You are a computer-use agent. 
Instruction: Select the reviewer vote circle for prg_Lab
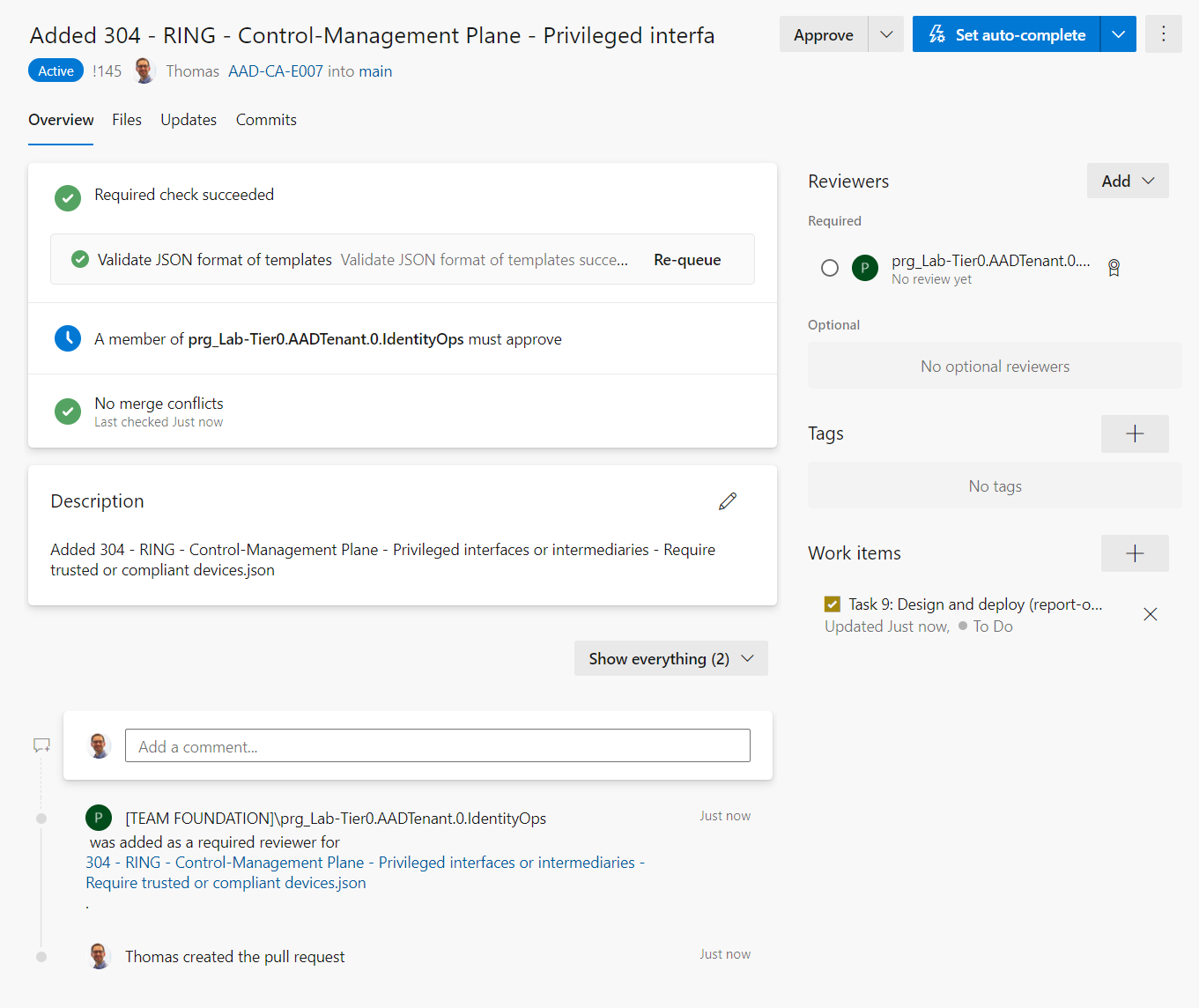[x=829, y=268]
